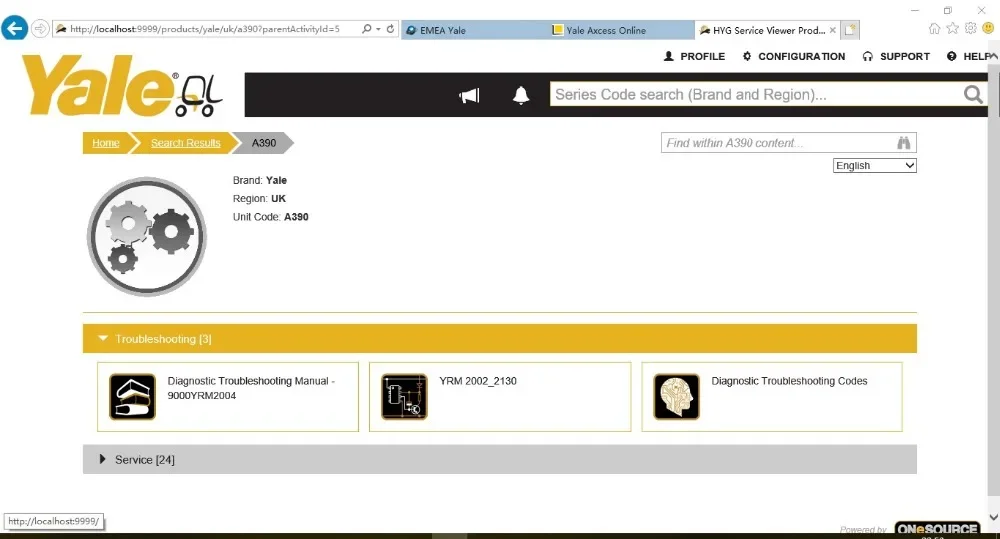Click the browser refresh icon
The image size is (1000, 539).
tap(390, 29)
